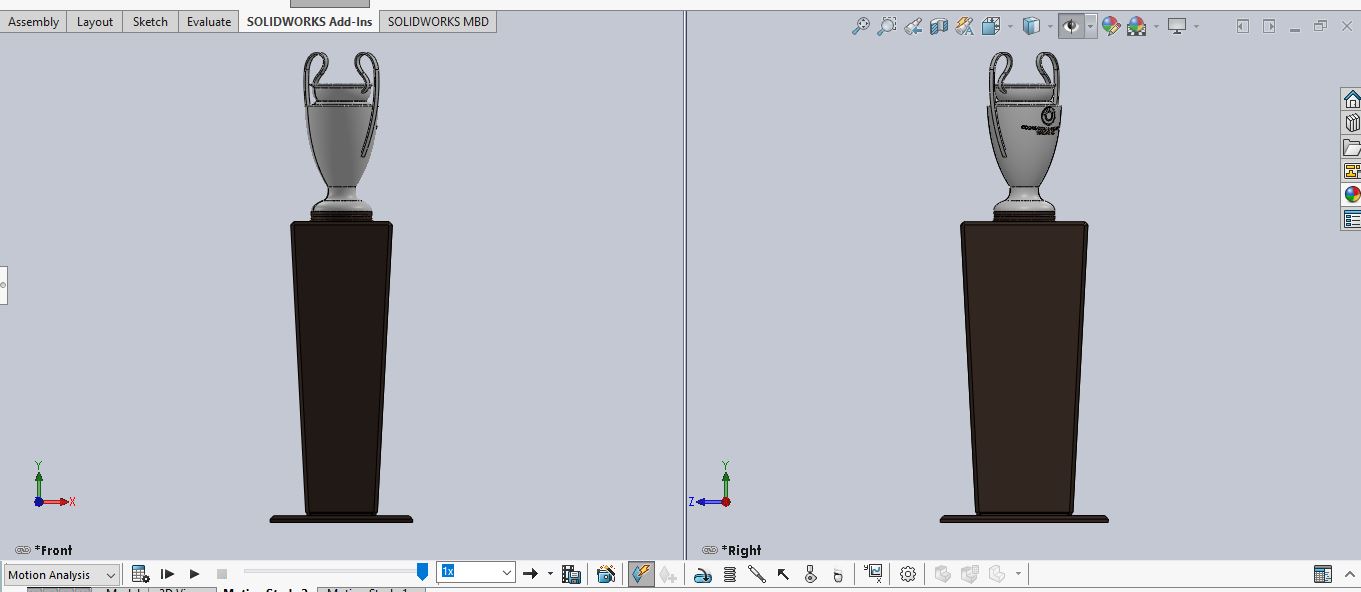This screenshot has width=1361, height=592.
Task: Click the Playback Mode arrow button
Action: click(x=530, y=574)
